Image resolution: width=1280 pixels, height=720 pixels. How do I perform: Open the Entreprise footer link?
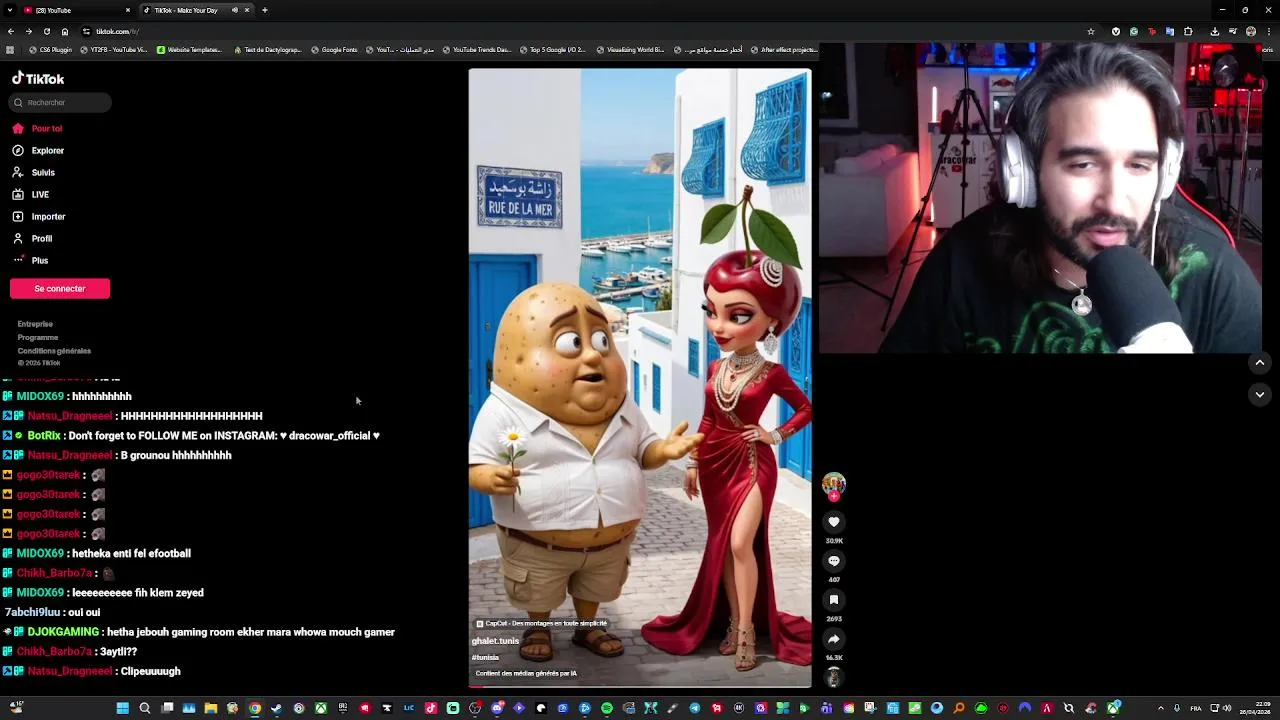(35, 324)
